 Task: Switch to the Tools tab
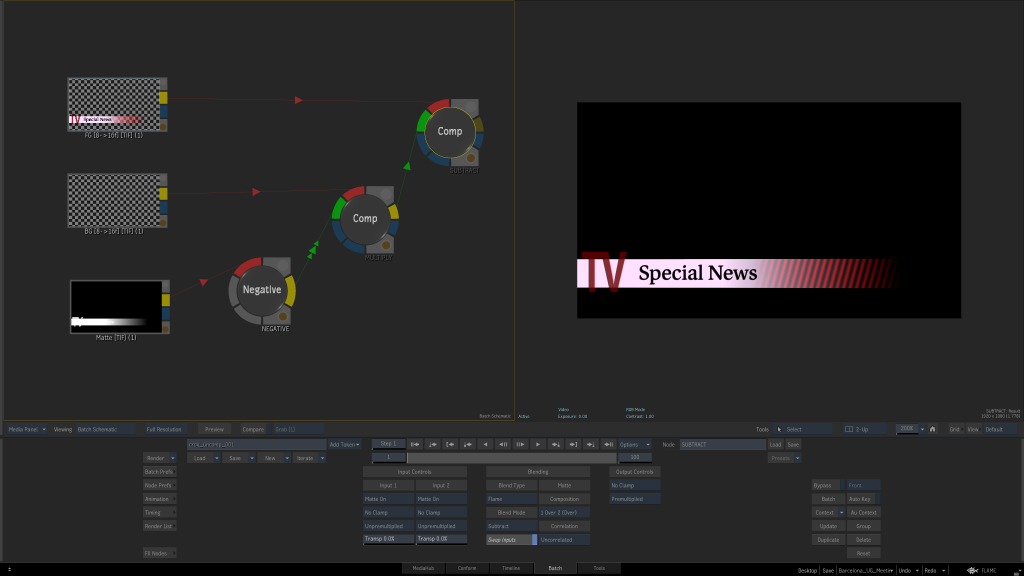point(599,568)
